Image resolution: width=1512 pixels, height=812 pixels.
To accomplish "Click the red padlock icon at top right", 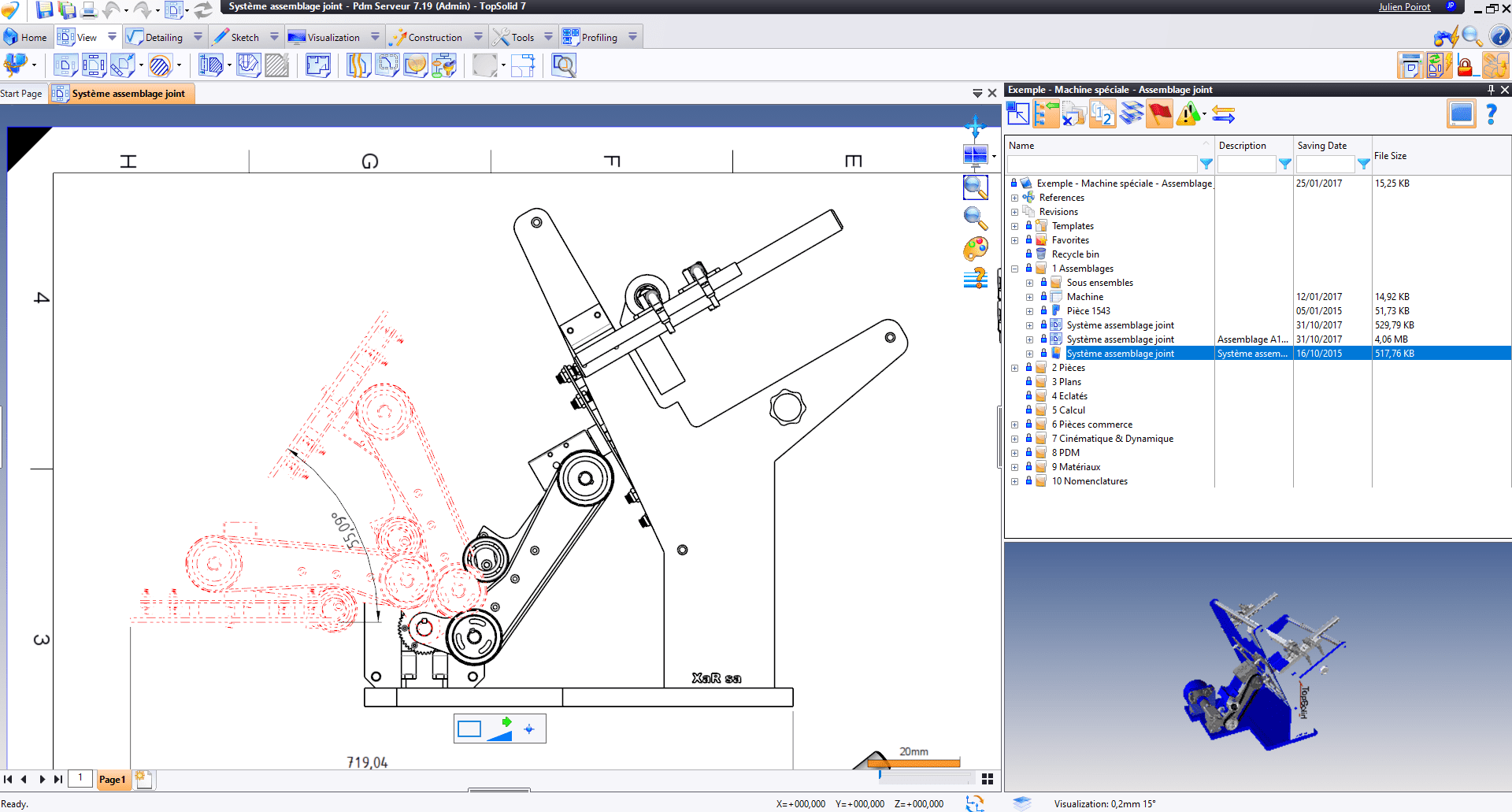I will [x=1466, y=65].
